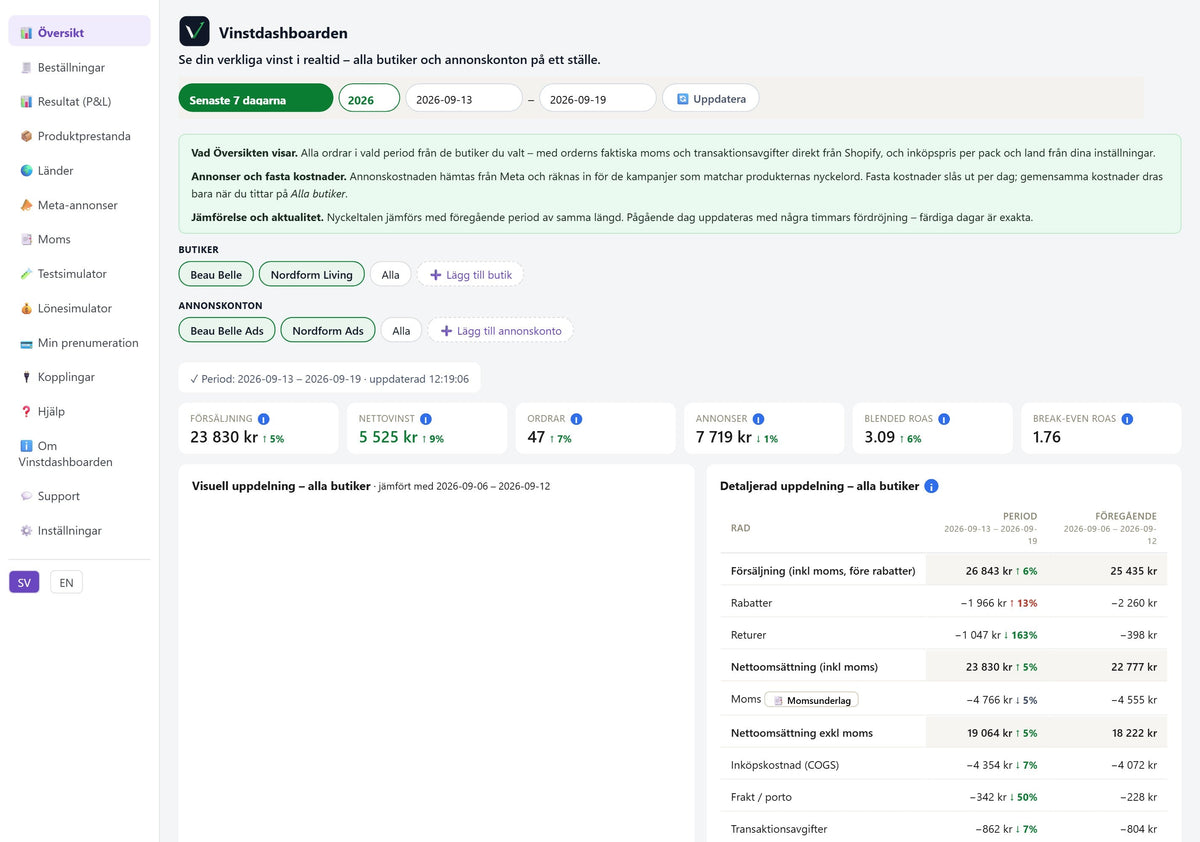Select the Senaste 7 dagarna range
This screenshot has width=1200, height=842.
(x=256, y=98)
